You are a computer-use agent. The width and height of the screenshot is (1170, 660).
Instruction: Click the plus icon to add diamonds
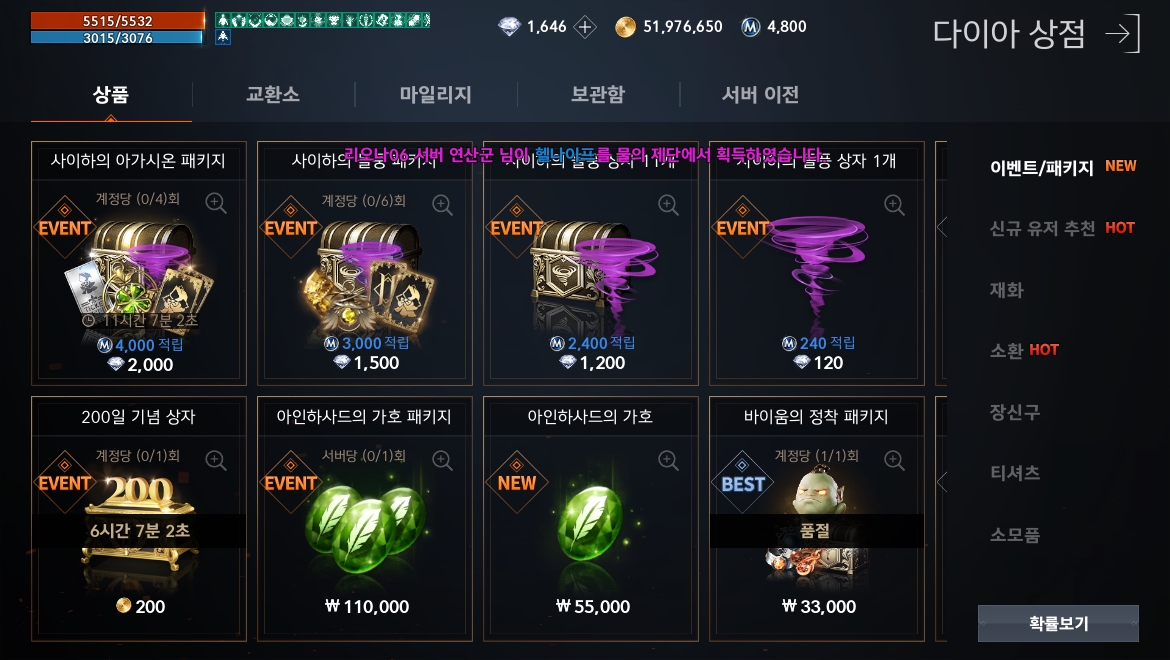pyautogui.click(x=585, y=28)
